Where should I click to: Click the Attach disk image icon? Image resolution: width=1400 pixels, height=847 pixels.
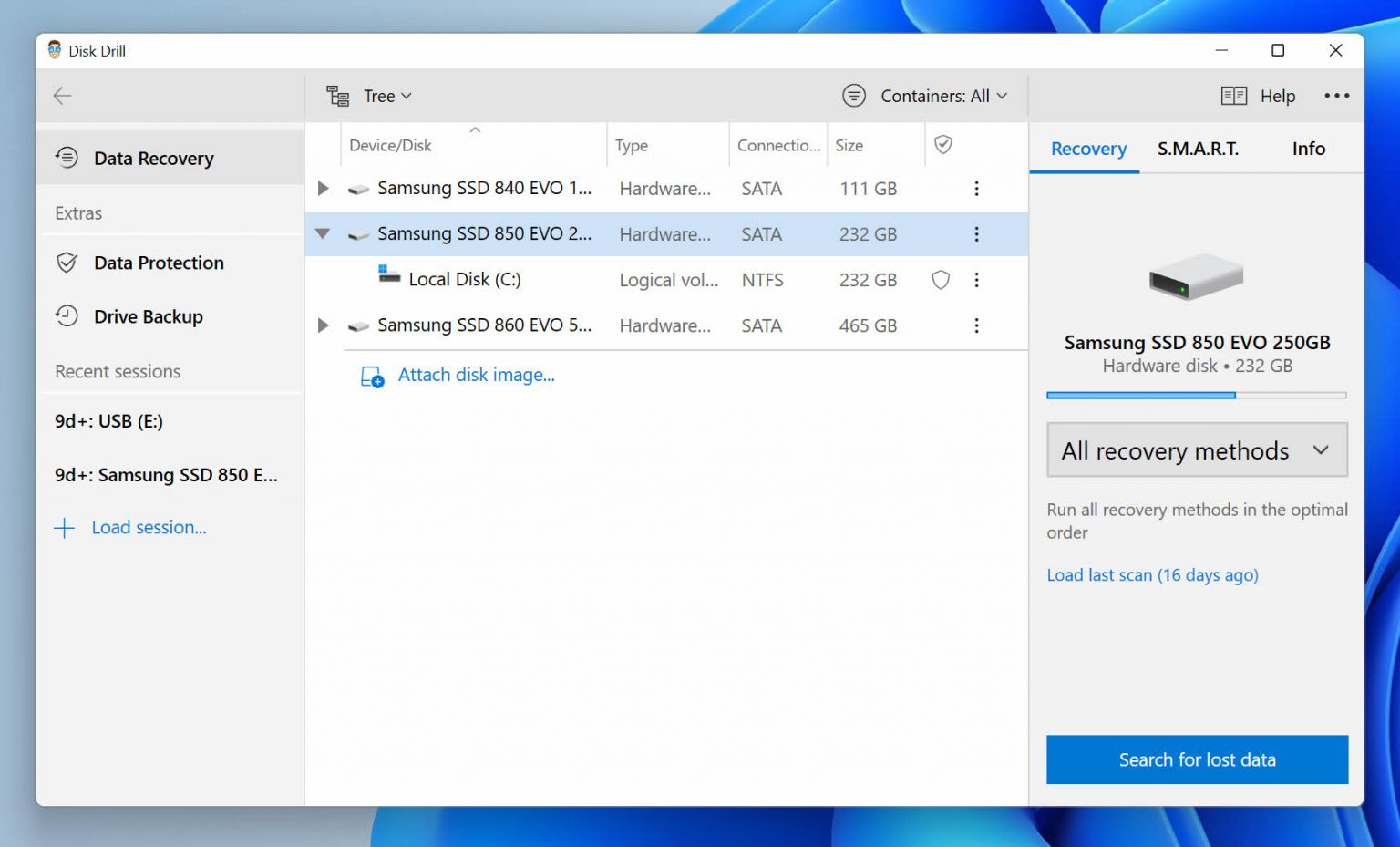coord(373,377)
